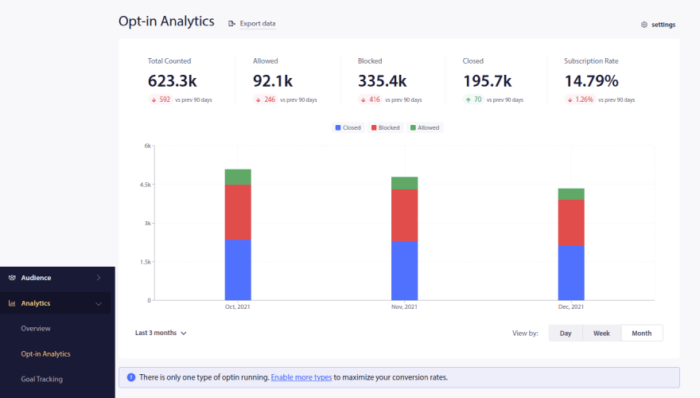This screenshot has width=700, height=398.
Task: Click the blue Closed segment of Dec bar
Action: tap(571, 273)
